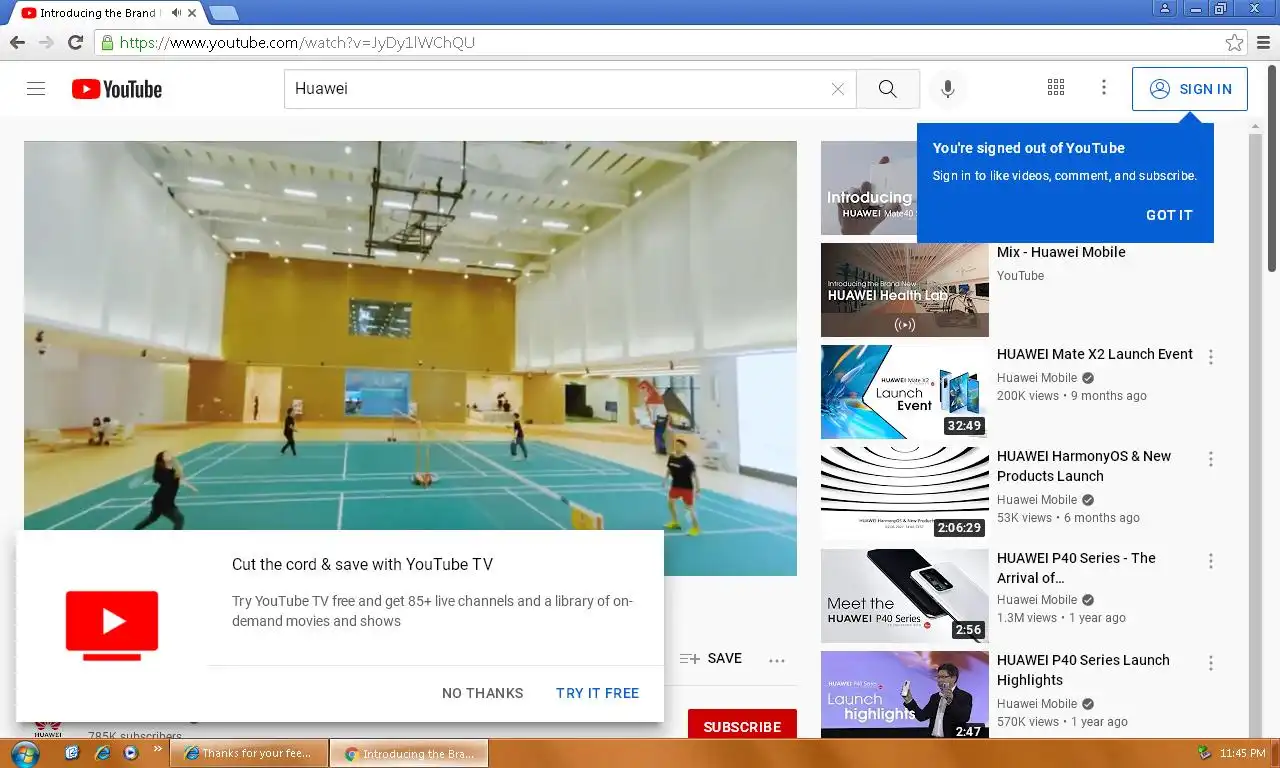Open the YouTube apps grid
Viewport: 1280px width, 768px height.
[x=1056, y=88]
